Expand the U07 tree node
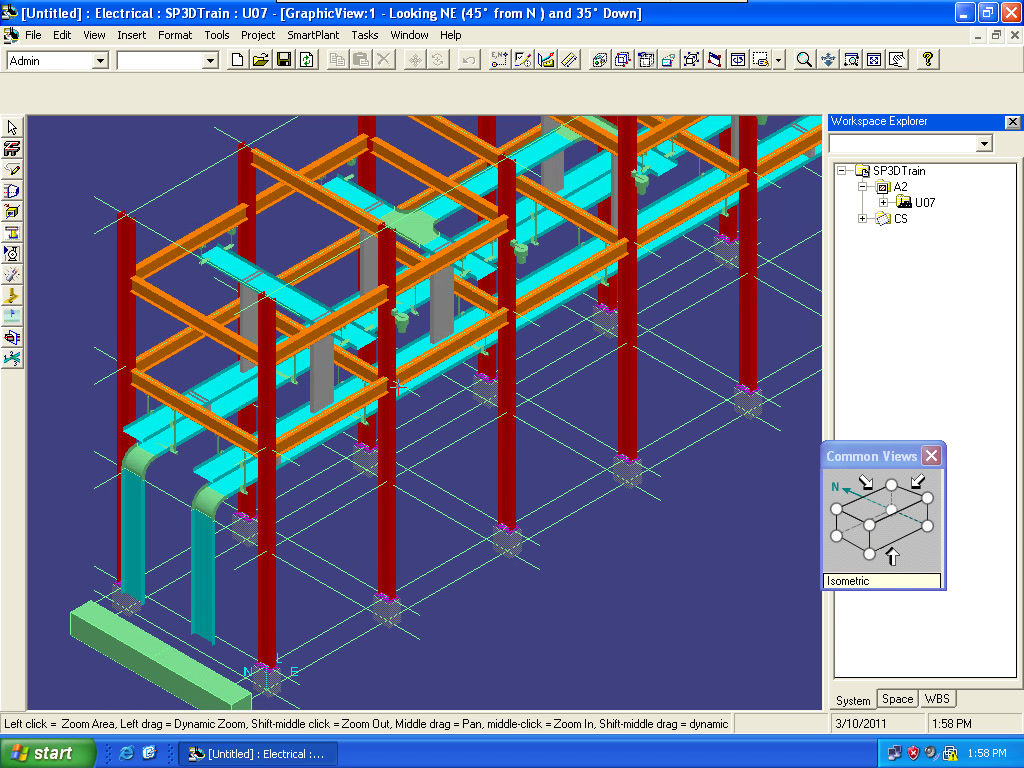The height and width of the screenshot is (768, 1024). coord(883,203)
